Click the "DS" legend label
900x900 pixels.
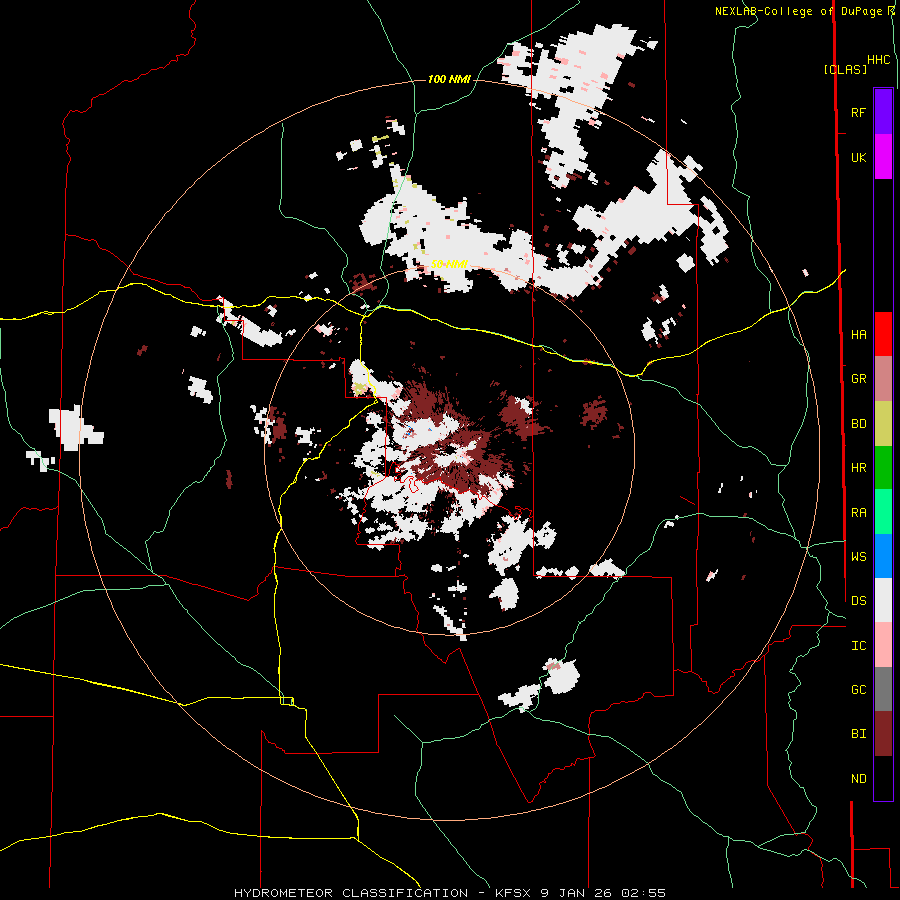(x=858, y=601)
